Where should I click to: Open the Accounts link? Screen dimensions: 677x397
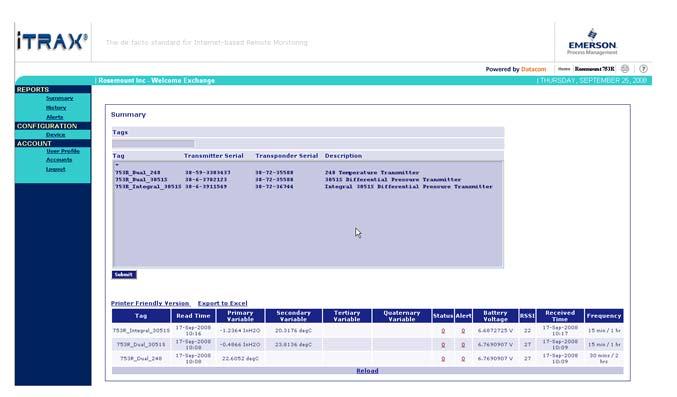click(59, 160)
